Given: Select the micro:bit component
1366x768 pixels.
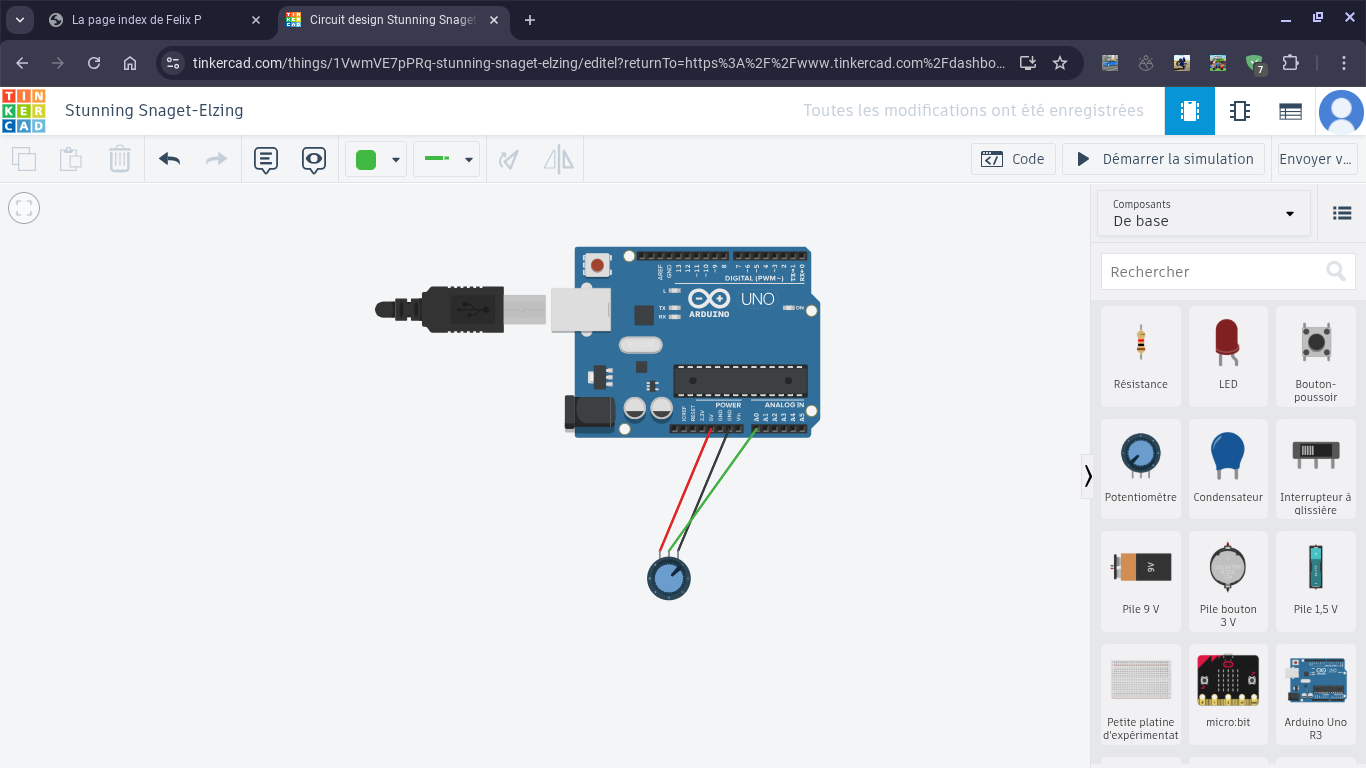Looking at the screenshot, I should [1228, 694].
